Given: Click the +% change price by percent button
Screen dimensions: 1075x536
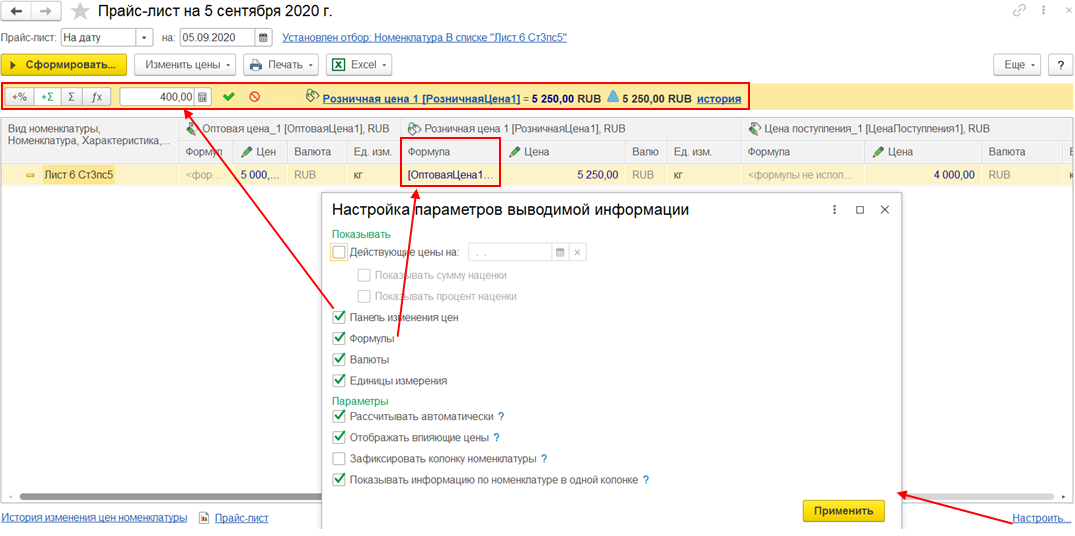Looking at the screenshot, I should point(20,97).
